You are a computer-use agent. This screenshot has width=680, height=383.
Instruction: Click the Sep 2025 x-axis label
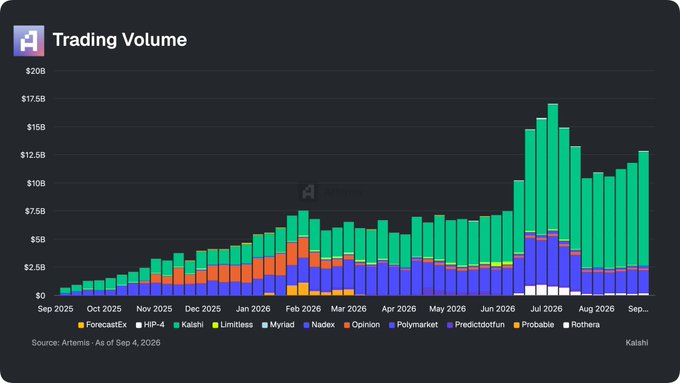(55, 309)
